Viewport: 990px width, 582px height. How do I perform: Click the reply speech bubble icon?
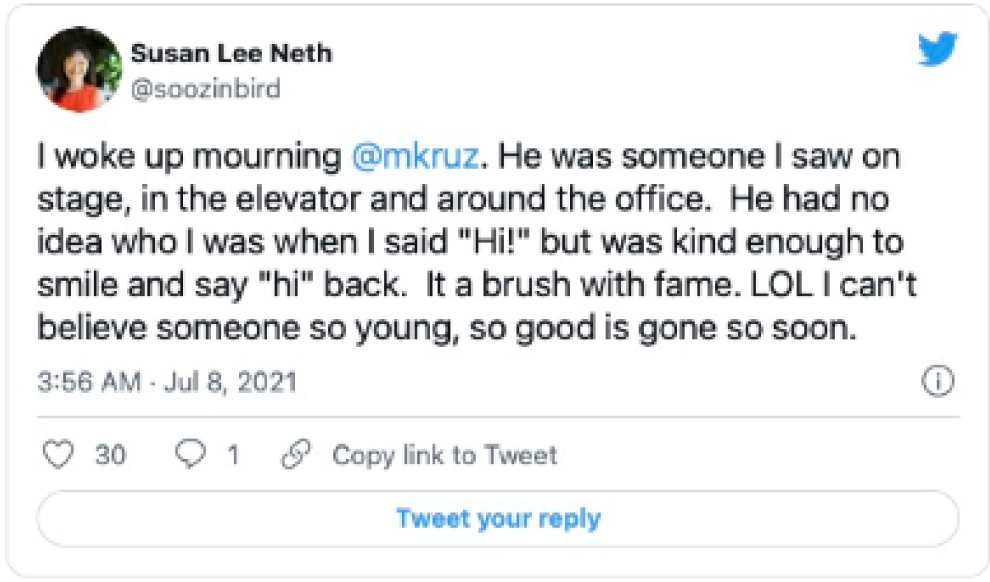click(x=189, y=455)
